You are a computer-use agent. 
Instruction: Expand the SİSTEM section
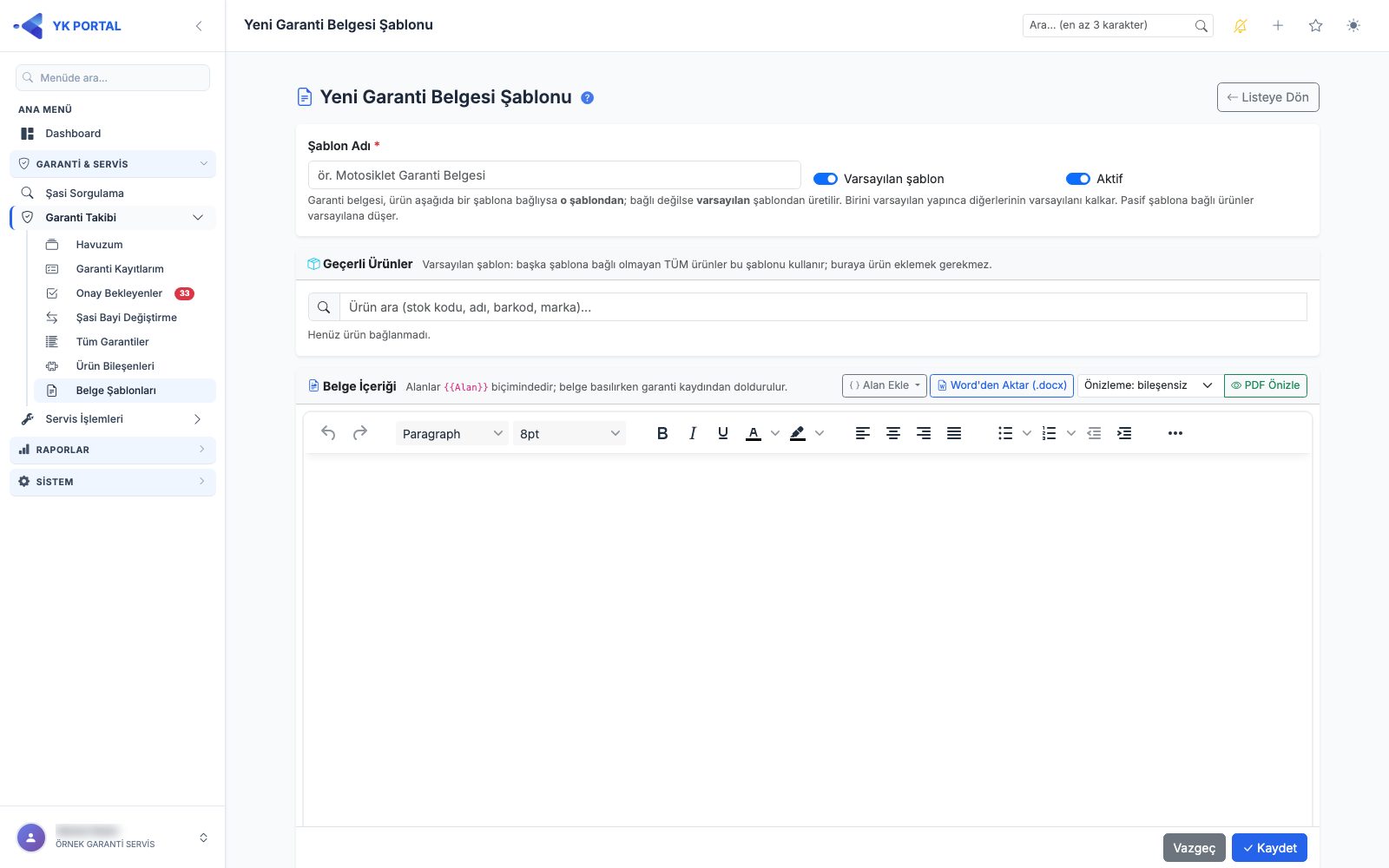(113, 482)
